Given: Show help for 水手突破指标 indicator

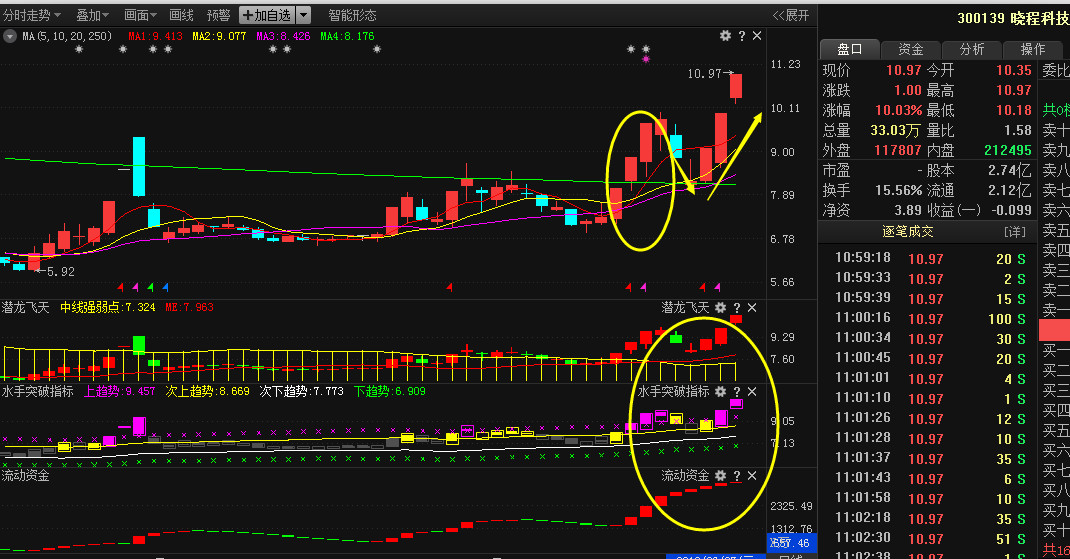Looking at the screenshot, I should point(737,391).
